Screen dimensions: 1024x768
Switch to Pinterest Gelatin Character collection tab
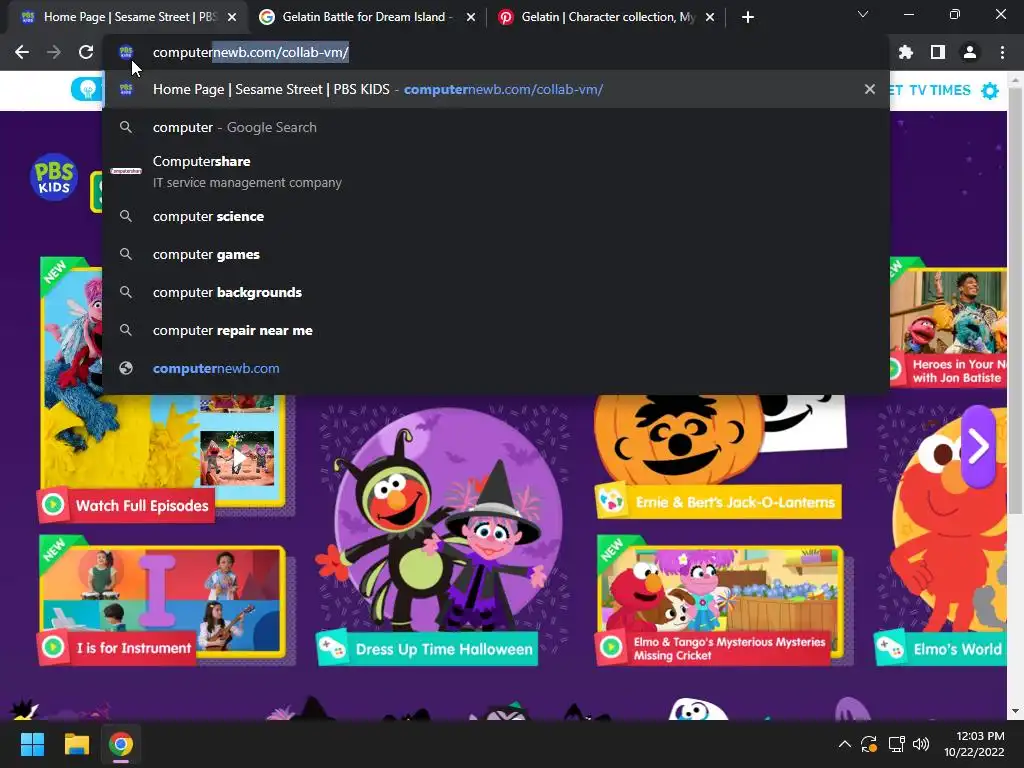coord(607,17)
